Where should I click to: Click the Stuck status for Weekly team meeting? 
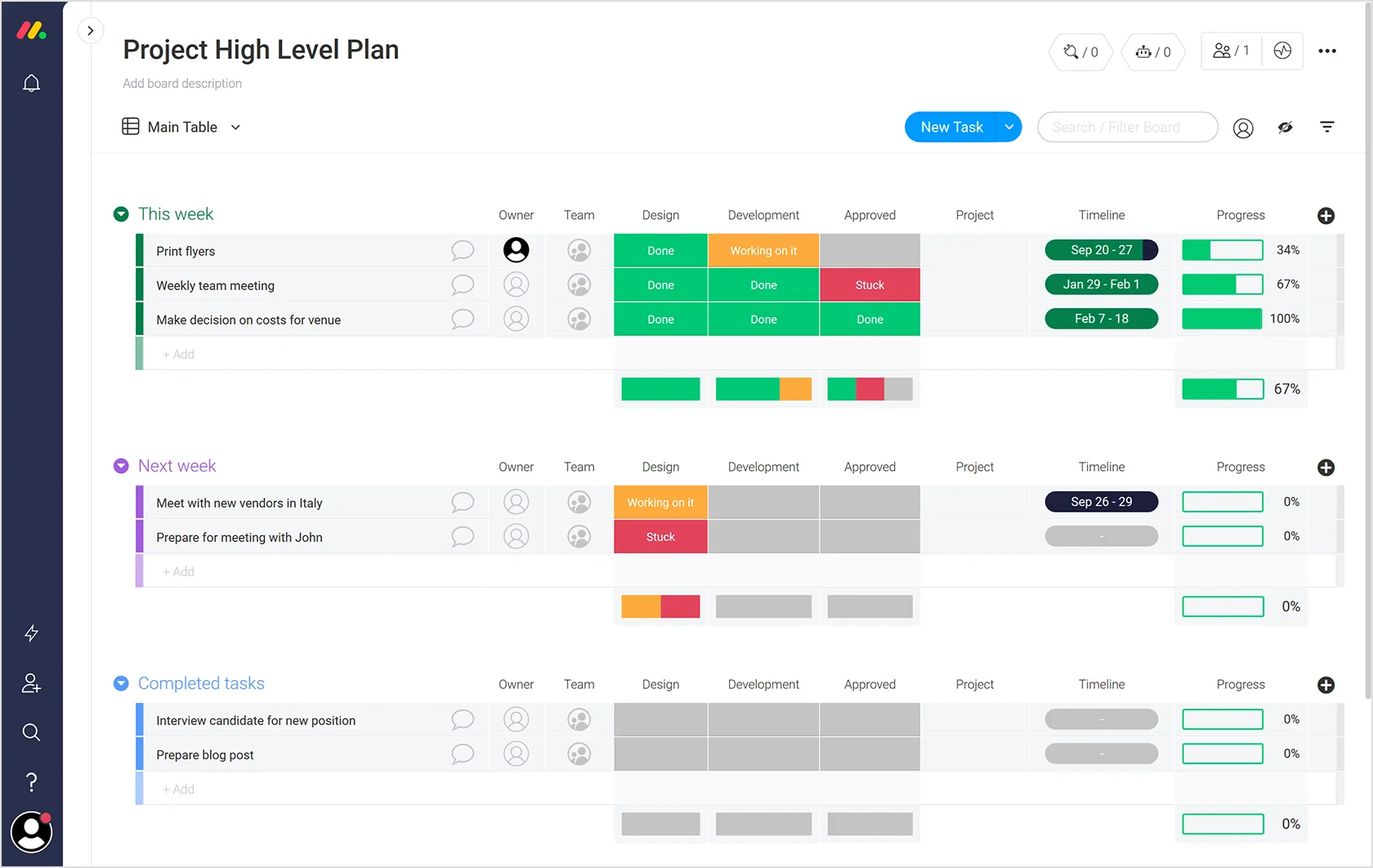coord(870,285)
